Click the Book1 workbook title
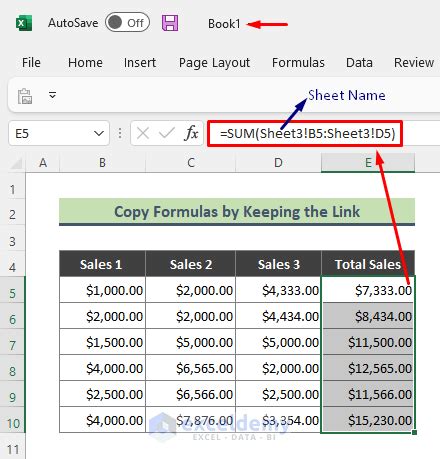Viewport: 440px width, 459px height. 224,24
